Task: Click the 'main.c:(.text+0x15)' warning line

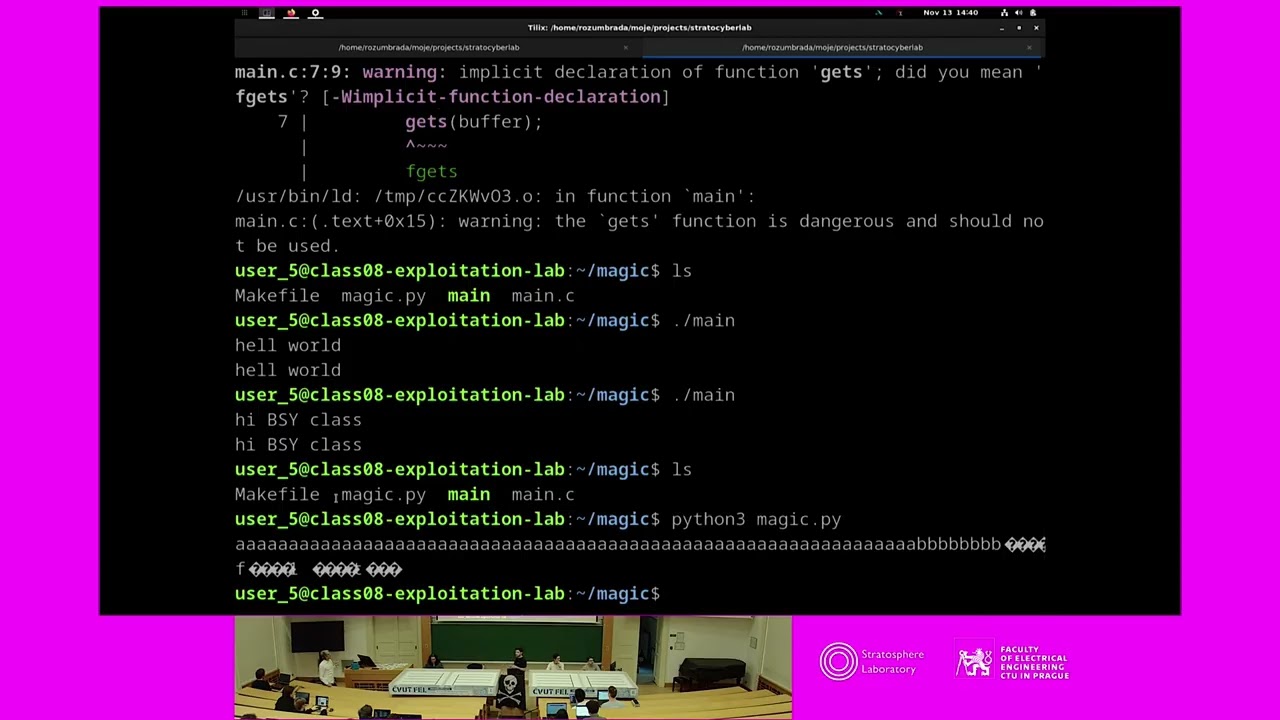Action: [x=639, y=233]
